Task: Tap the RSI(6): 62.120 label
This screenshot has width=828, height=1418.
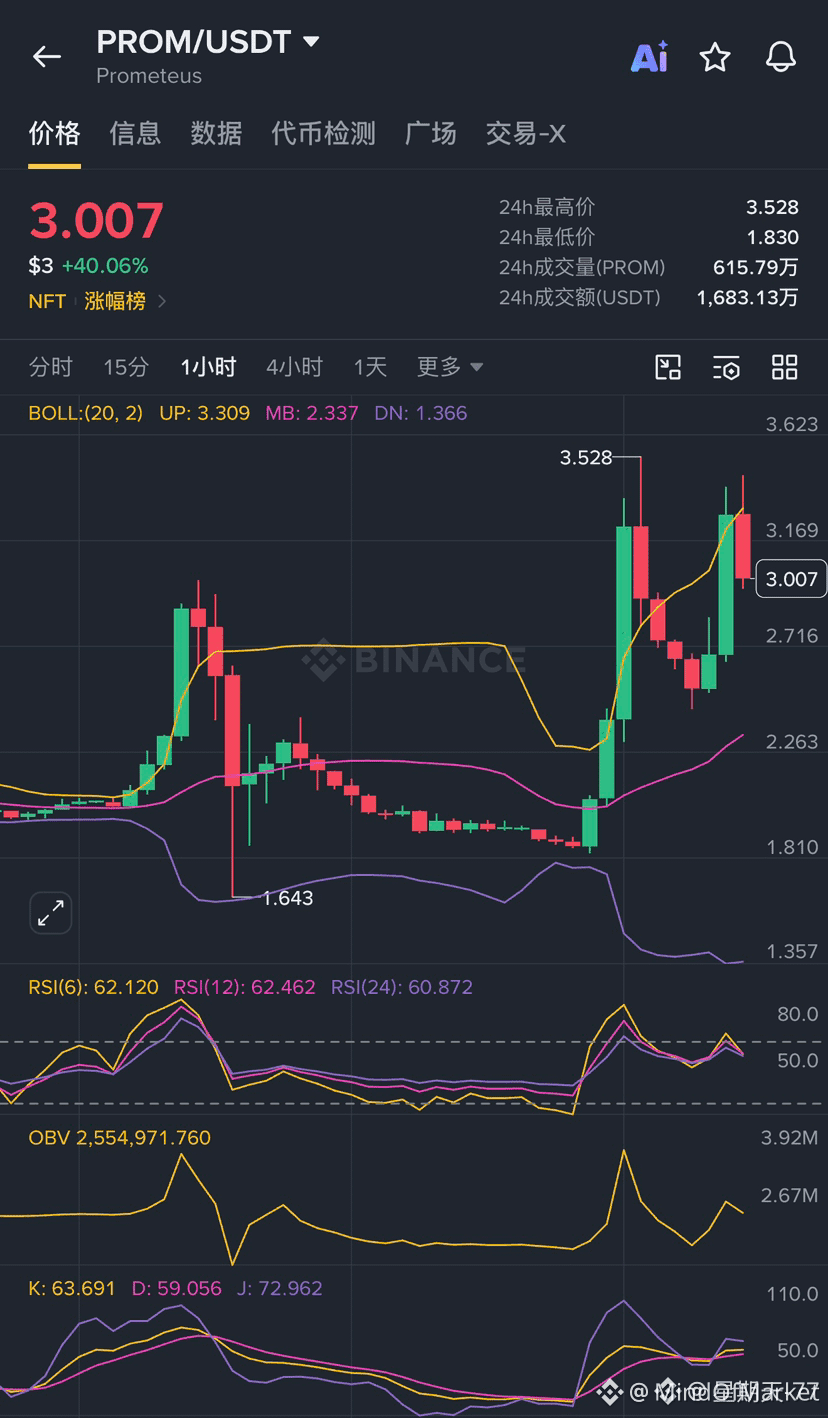Action: (x=93, y=987)
